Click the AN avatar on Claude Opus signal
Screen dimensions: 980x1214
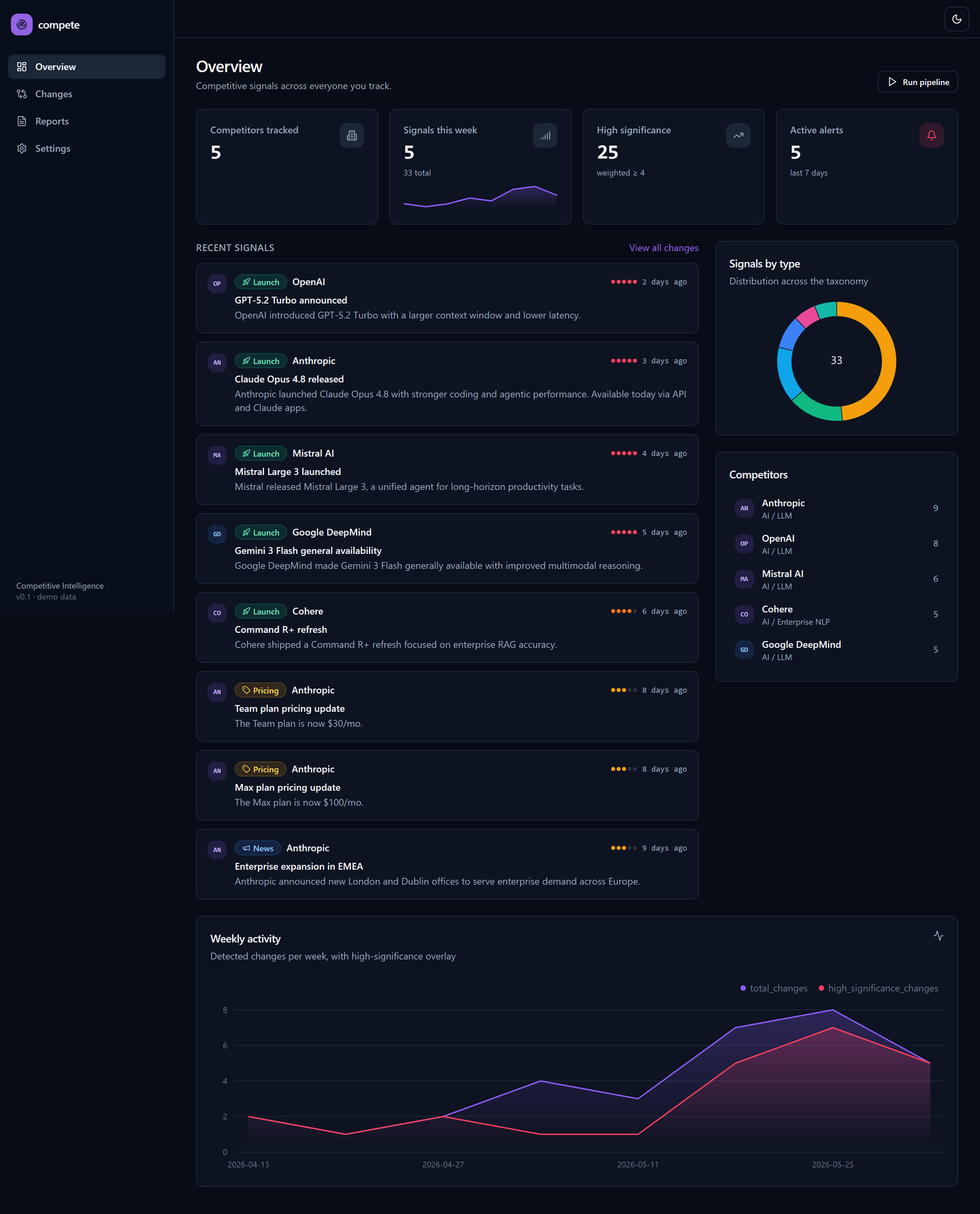(x=217, y=363)
